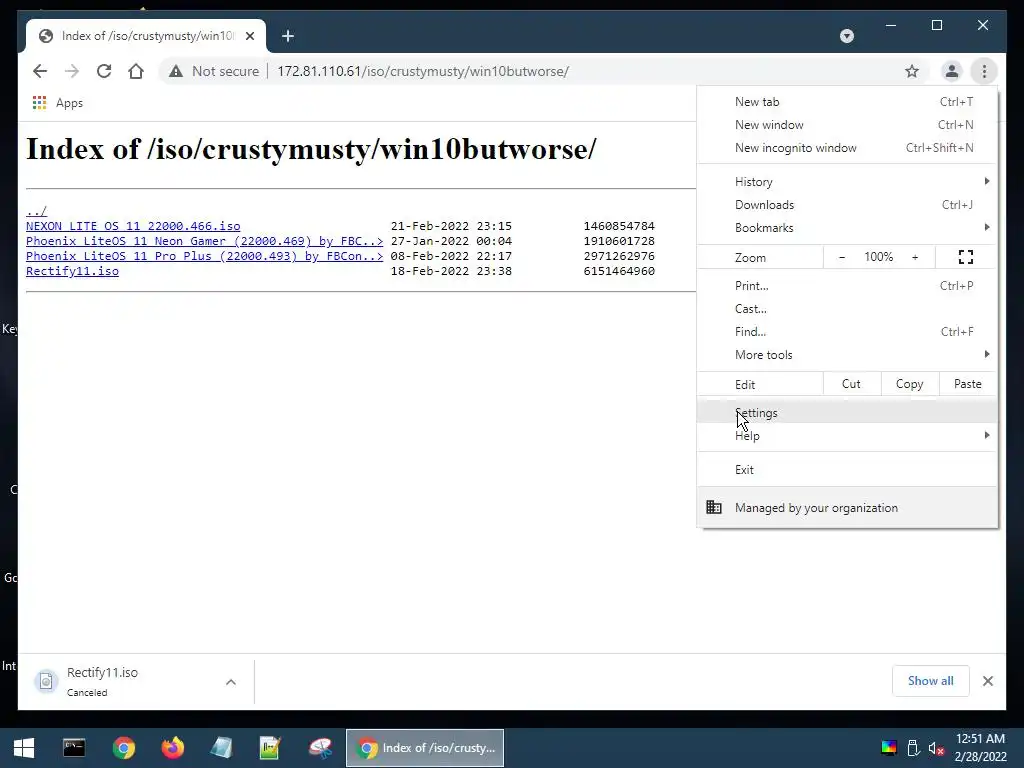Open the Windows Start menu
The height and width of the screenshot is (768, 1024).
tap(24, 748)
